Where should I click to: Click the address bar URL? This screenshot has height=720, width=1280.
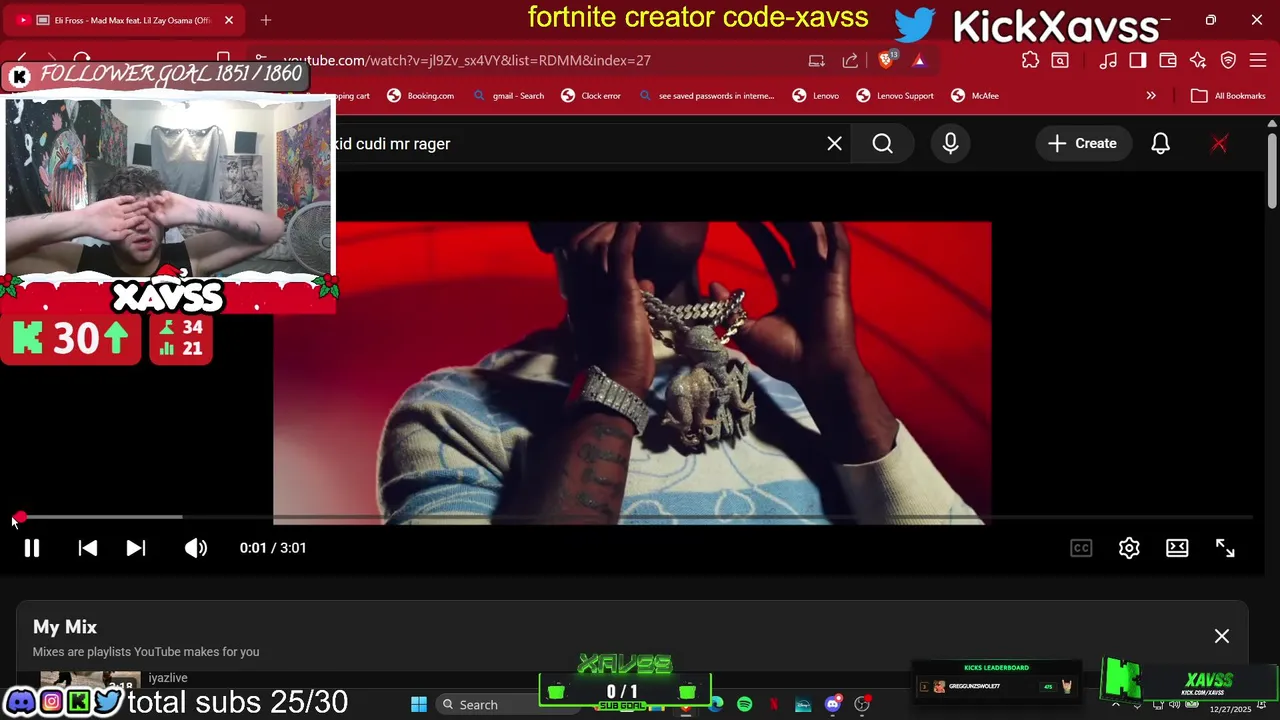tap(467, 60)
